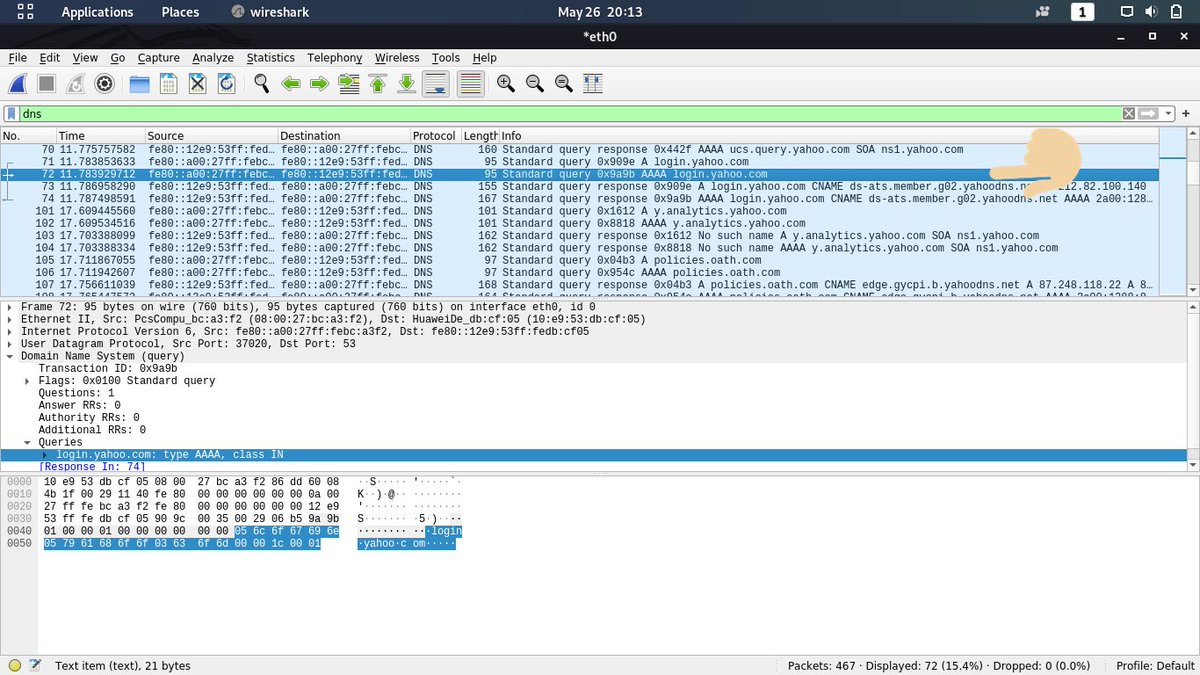Open the Tools menu
The image size is (1200, 675).
[446, 58]
